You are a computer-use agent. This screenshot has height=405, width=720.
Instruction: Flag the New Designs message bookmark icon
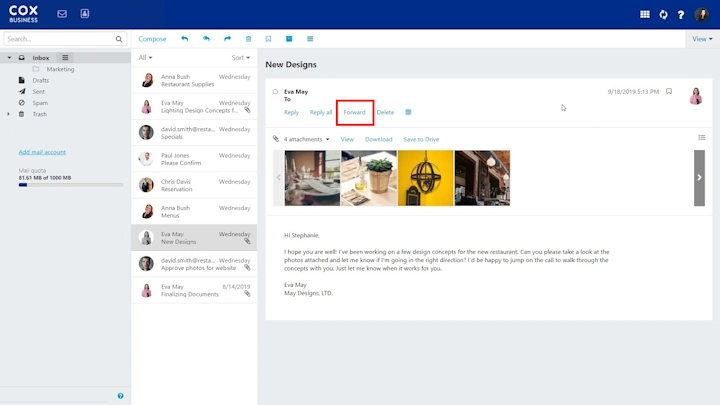coord(669,91)
